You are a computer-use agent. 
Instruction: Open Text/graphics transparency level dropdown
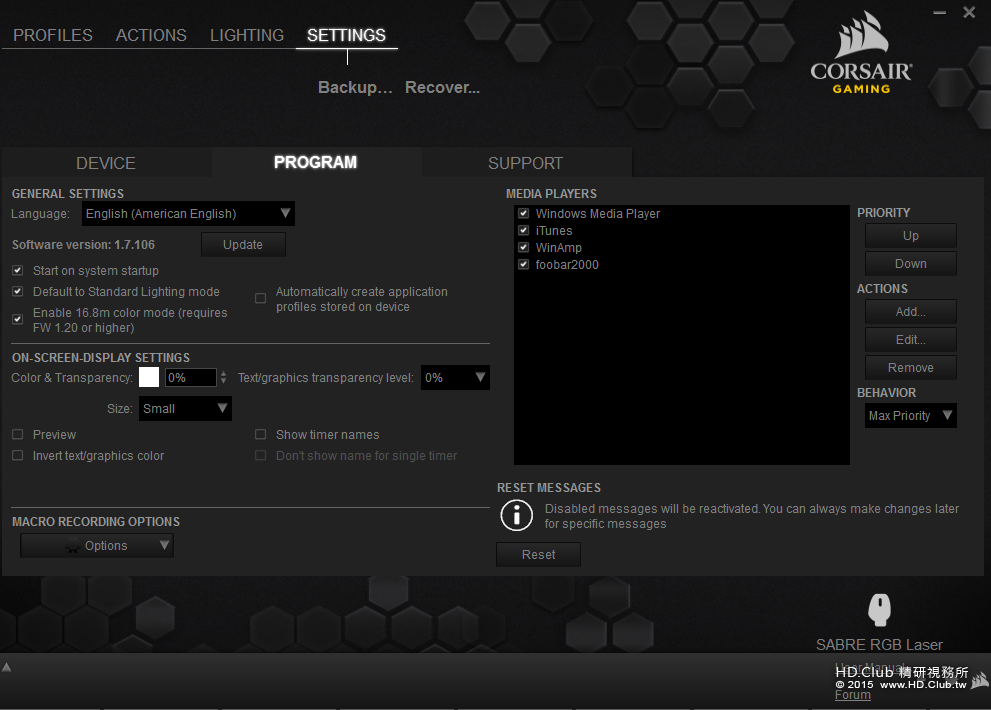pyautogui.click(x=455, y=377)
